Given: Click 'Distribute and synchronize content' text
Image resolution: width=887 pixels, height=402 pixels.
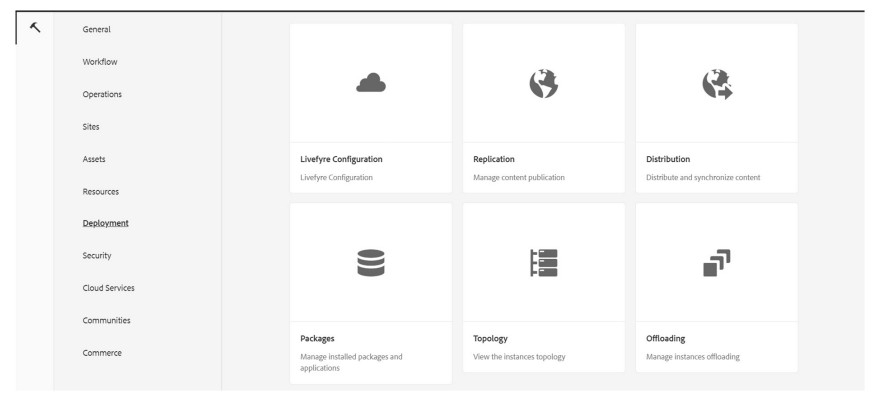Looking at the screenshot, I should tap(703, 178).
